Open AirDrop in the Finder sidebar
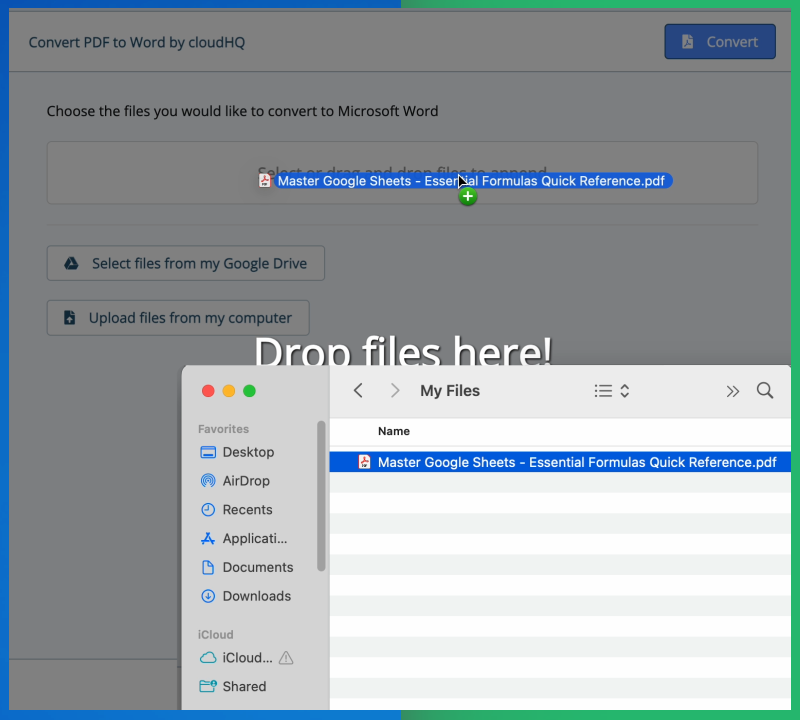 pyautogui.click(x=235, y=481)
